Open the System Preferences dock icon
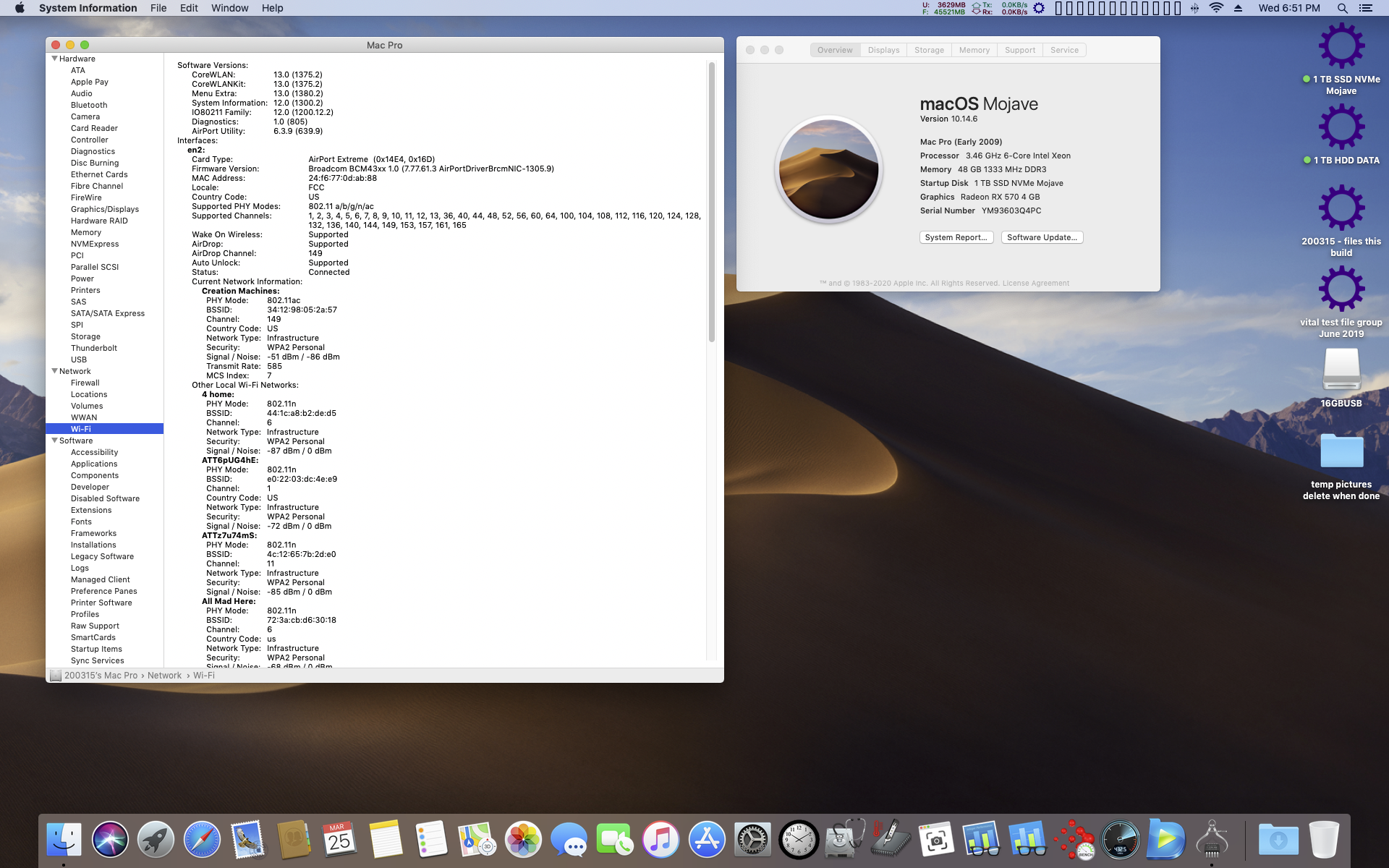 click(752, 840)
